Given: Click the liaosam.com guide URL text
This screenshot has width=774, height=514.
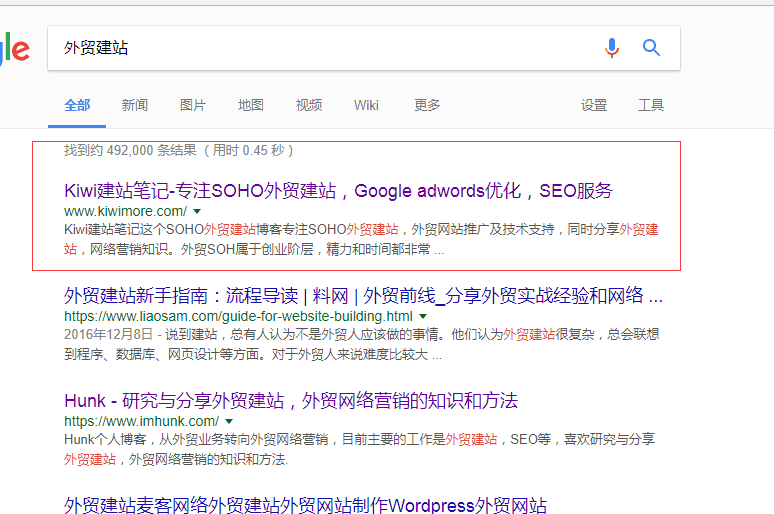Looking at the screenshot, I should (x=238, y=316).
